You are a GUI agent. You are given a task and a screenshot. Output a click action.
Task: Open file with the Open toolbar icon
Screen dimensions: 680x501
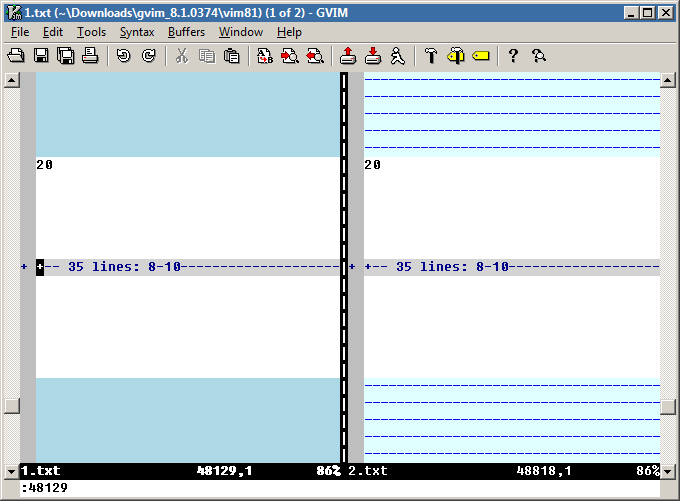point(16,56)
